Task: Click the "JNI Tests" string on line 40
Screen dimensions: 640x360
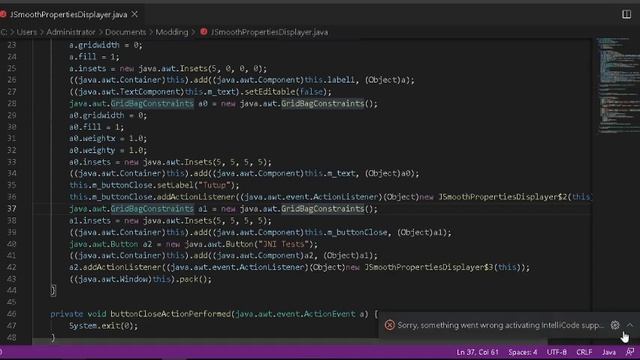Action: coord(284,244)
